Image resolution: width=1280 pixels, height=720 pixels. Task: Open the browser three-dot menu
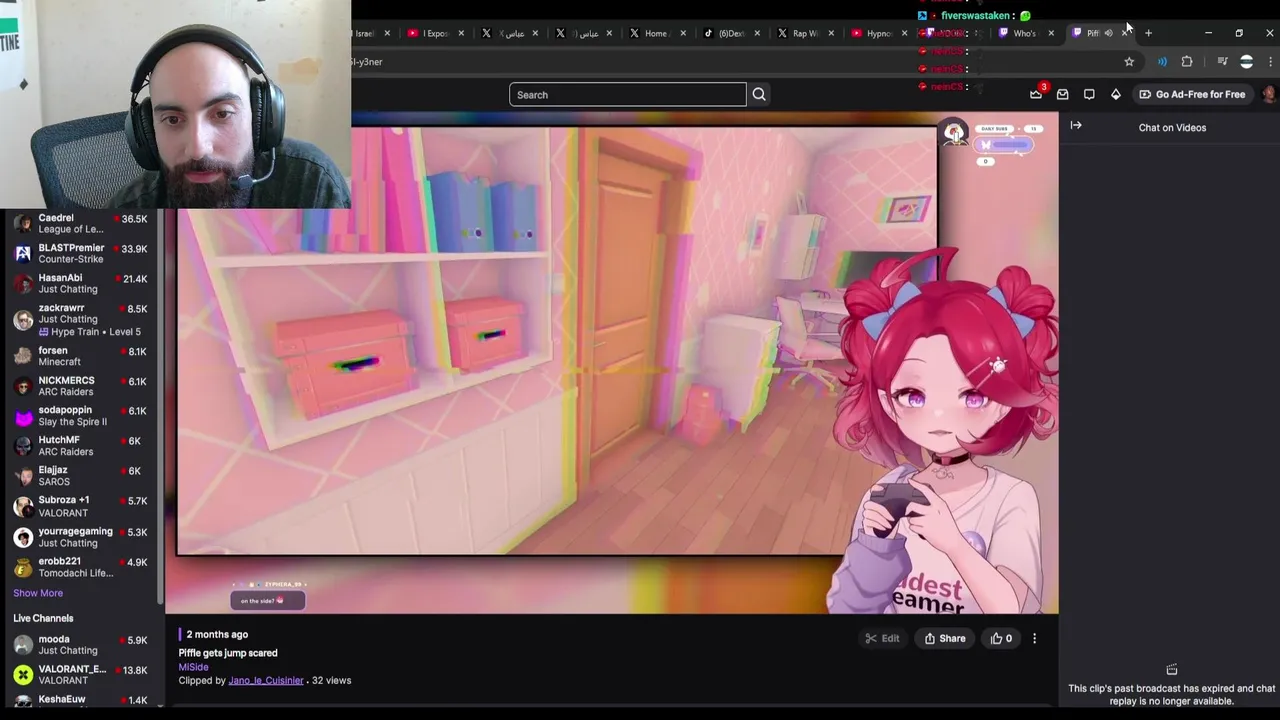pos(1270,62)
